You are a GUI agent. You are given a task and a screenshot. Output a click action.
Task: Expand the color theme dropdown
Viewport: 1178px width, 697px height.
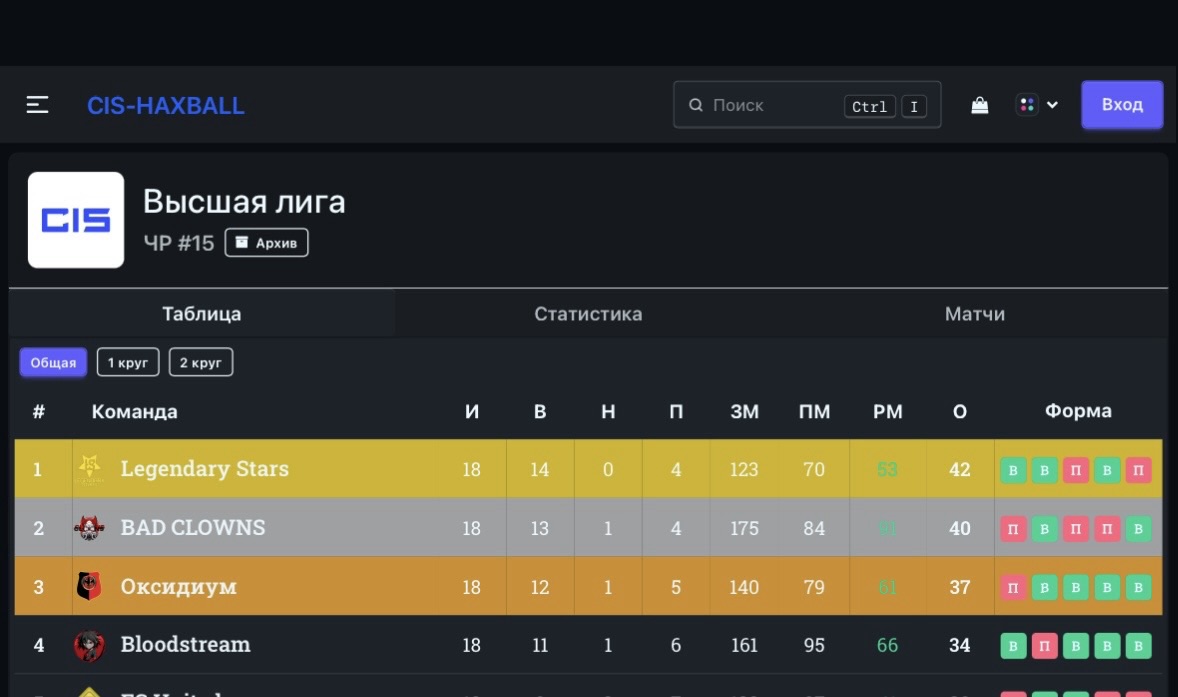pyautogui.click(x=1037, y=105)
